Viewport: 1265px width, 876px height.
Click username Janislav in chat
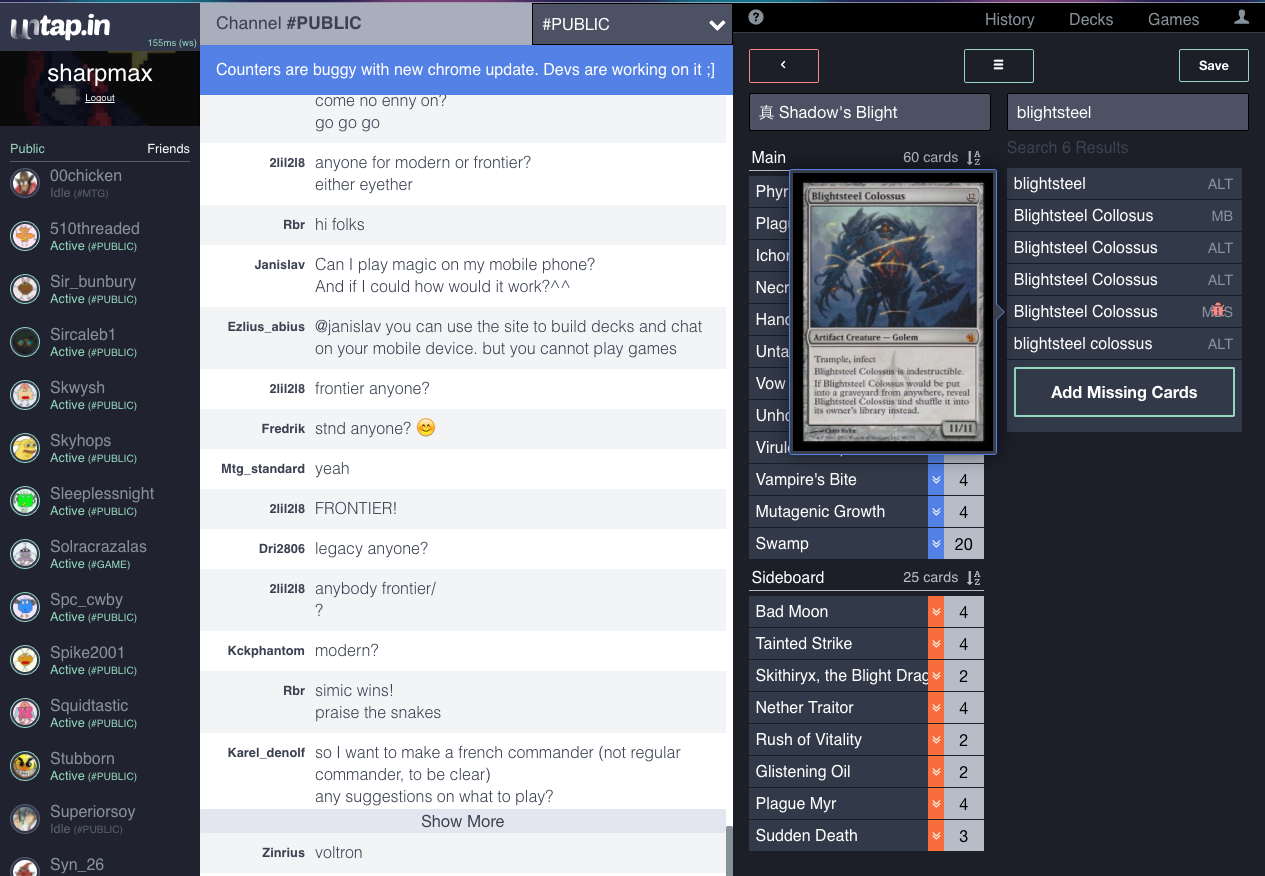(280, 265)
